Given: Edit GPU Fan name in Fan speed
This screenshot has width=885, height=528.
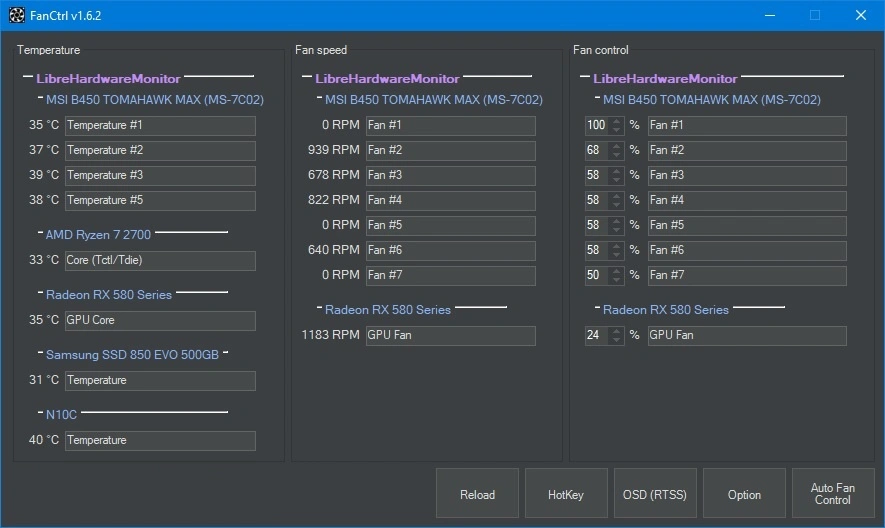Looking at the screenshot, I should click(x=450, y=335).
